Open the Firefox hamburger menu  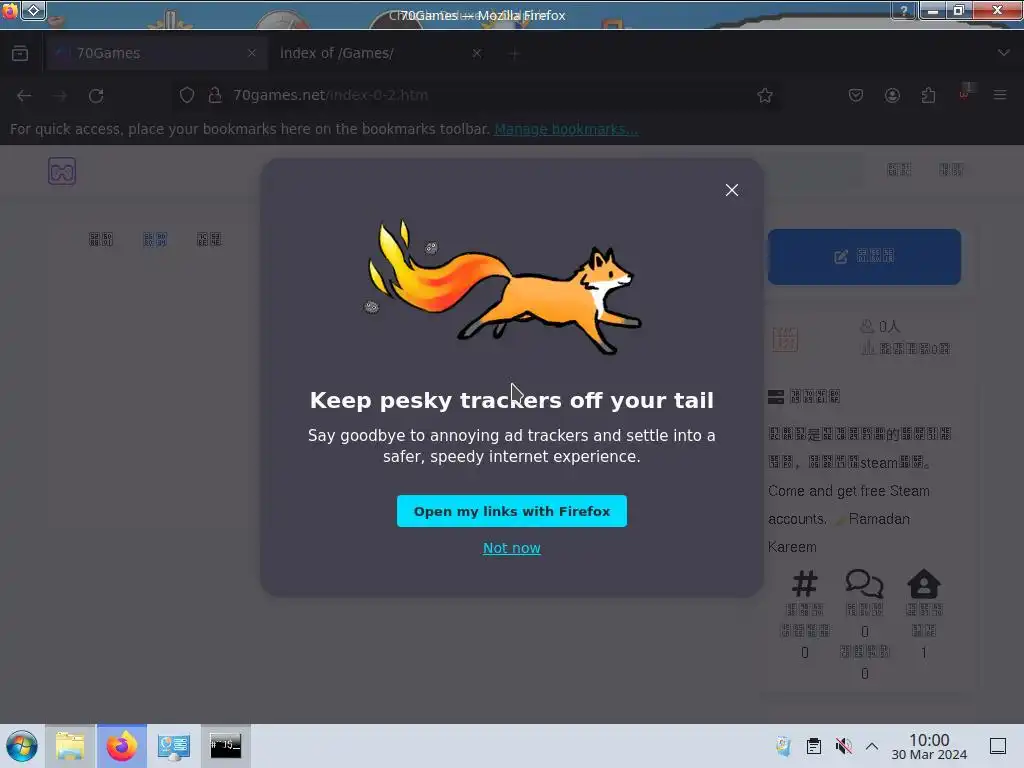[x=1000, y=95]
